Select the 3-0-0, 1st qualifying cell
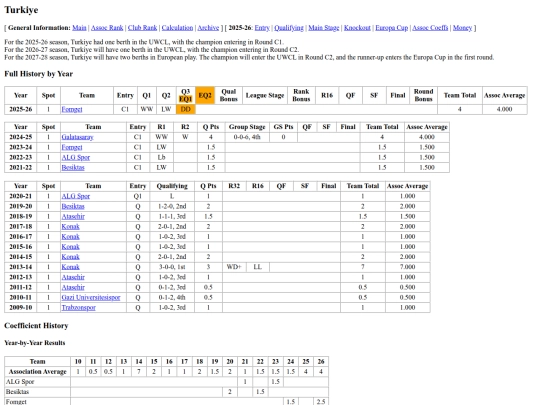The image size is (540, 405). (x=172, y=267)
